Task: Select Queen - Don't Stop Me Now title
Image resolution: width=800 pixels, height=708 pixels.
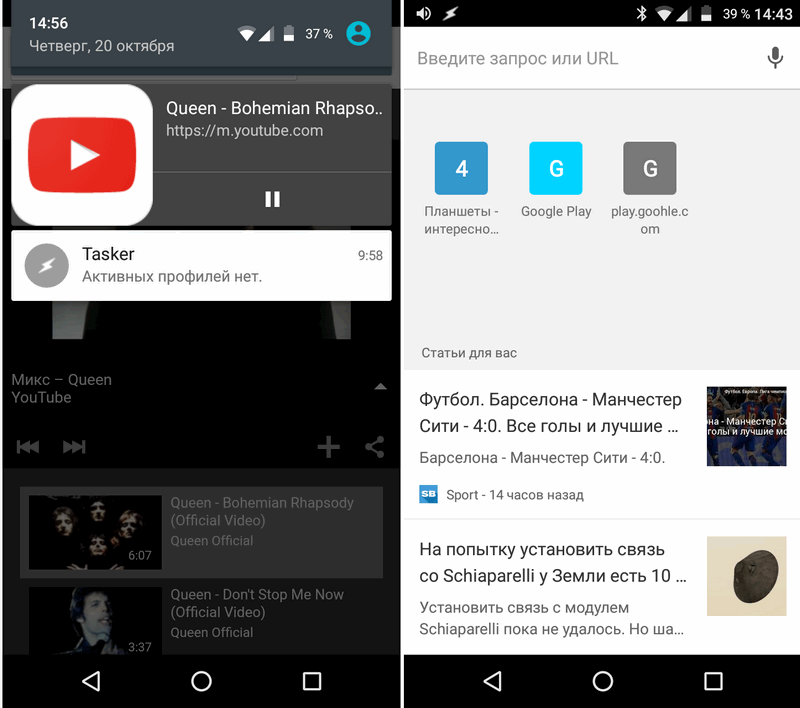Action: pos(257,603)
